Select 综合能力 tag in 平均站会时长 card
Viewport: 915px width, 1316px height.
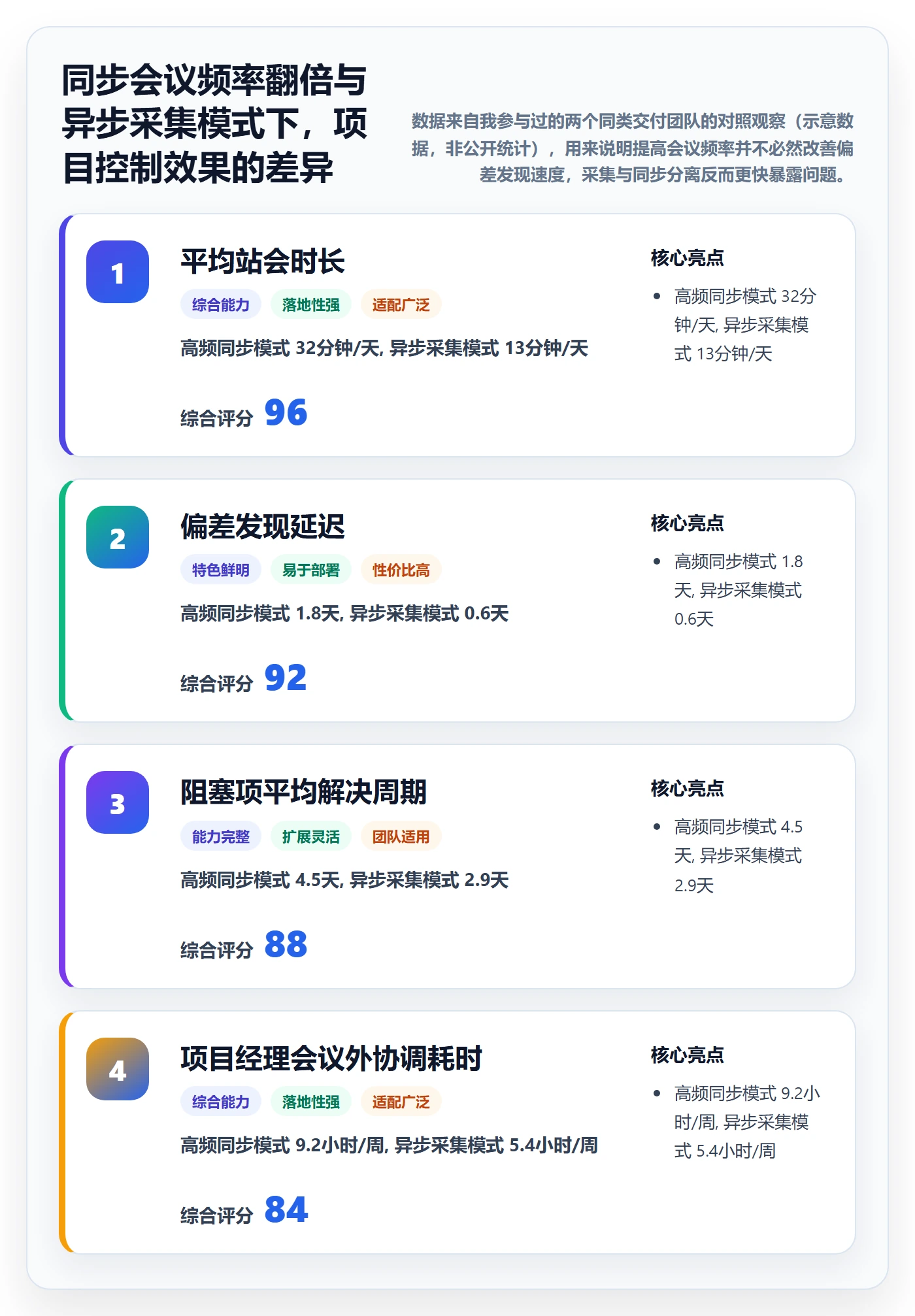[x=221, y=304]
